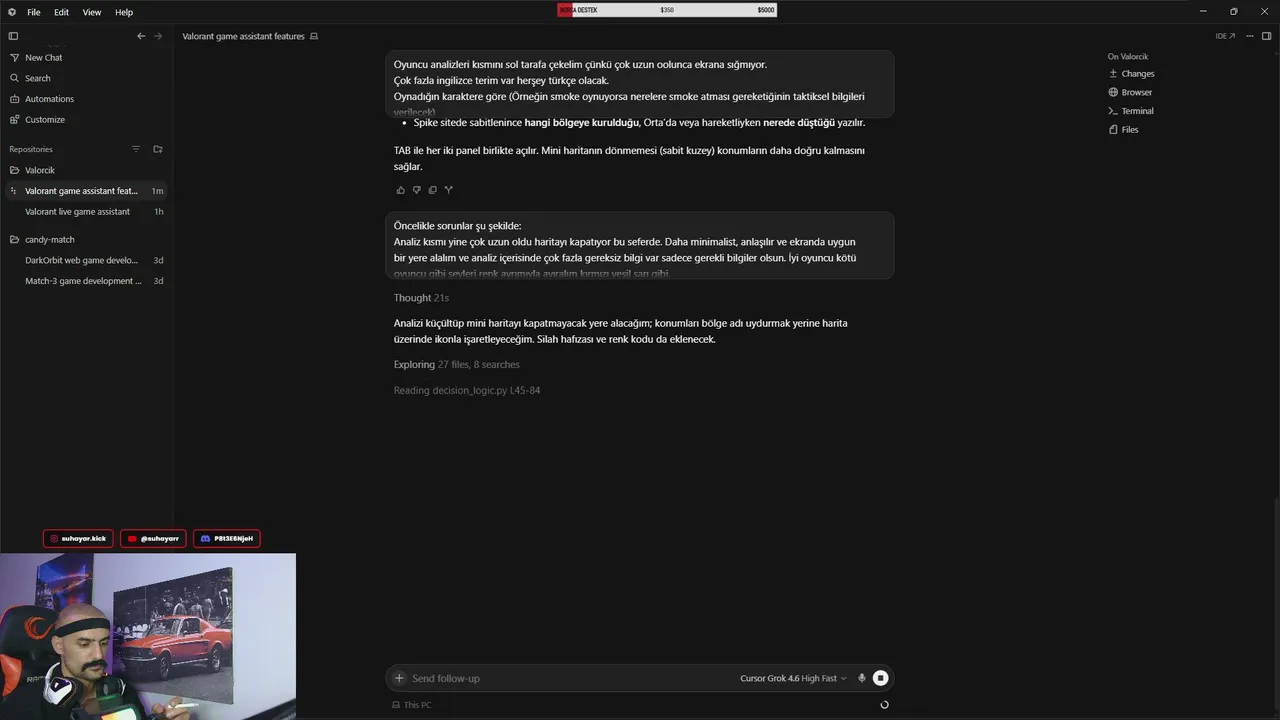Click the donation goal progress bar
Screen dimensions: 1280x720
(x=667, y=10)
